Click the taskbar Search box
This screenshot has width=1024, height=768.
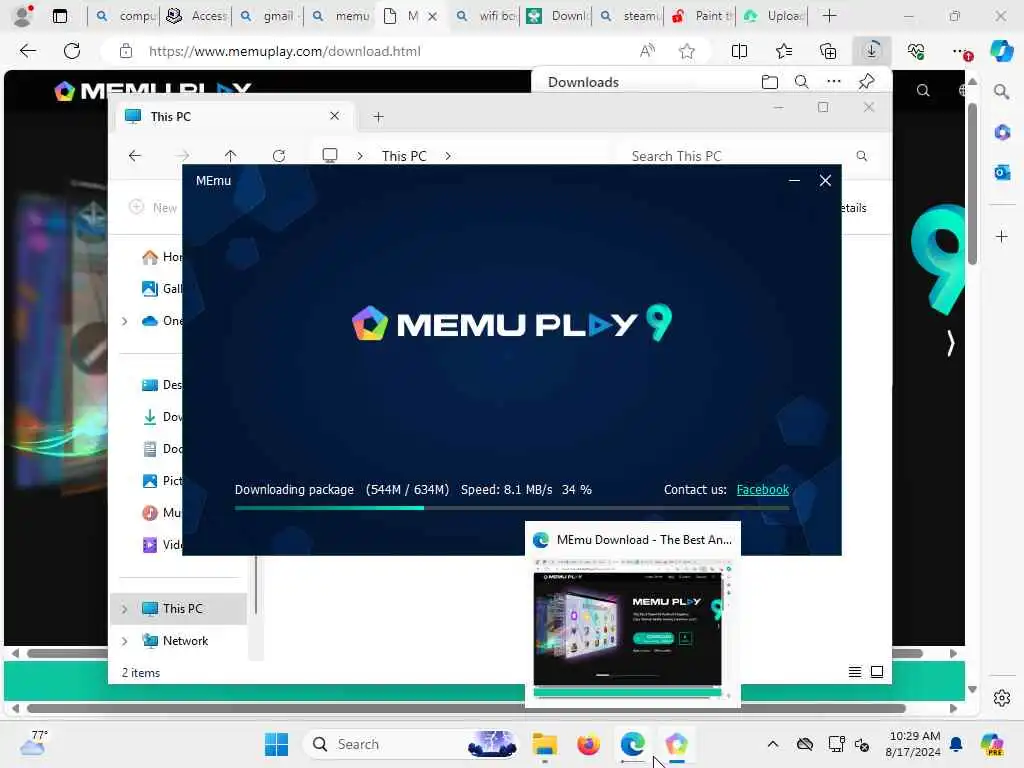click(x=411, y=744)
